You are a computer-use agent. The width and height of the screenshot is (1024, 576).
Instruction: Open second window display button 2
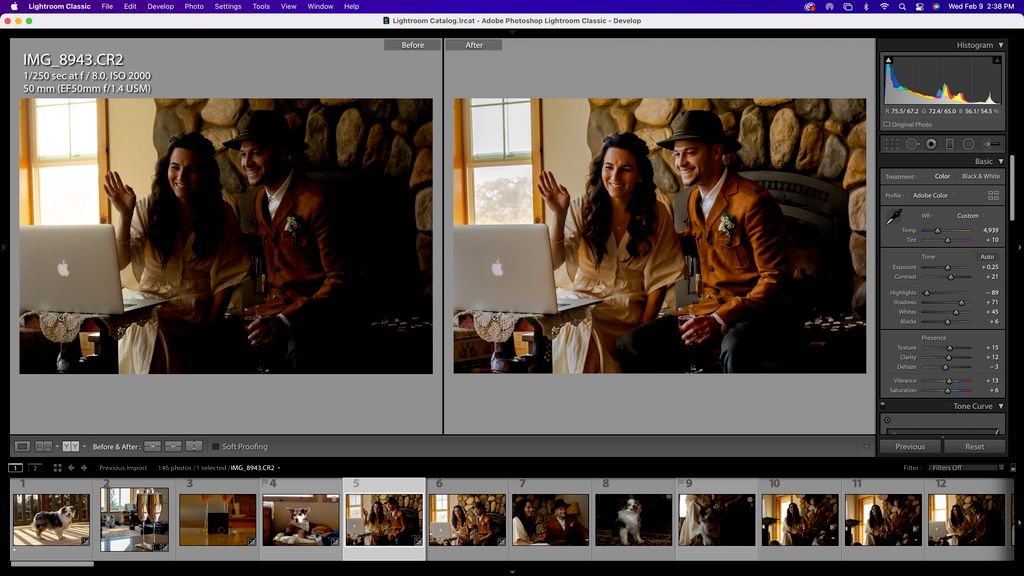[x=35, y=468]
